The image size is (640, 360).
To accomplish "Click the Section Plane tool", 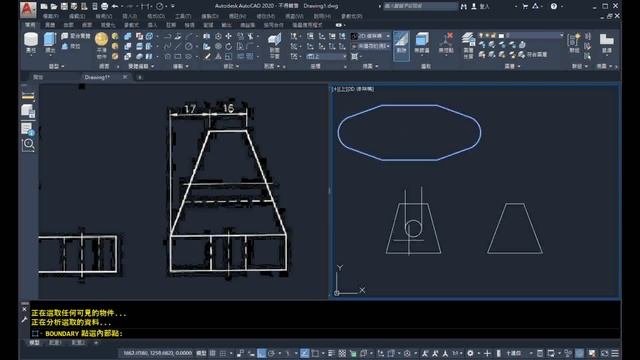I will click(275, 45).
